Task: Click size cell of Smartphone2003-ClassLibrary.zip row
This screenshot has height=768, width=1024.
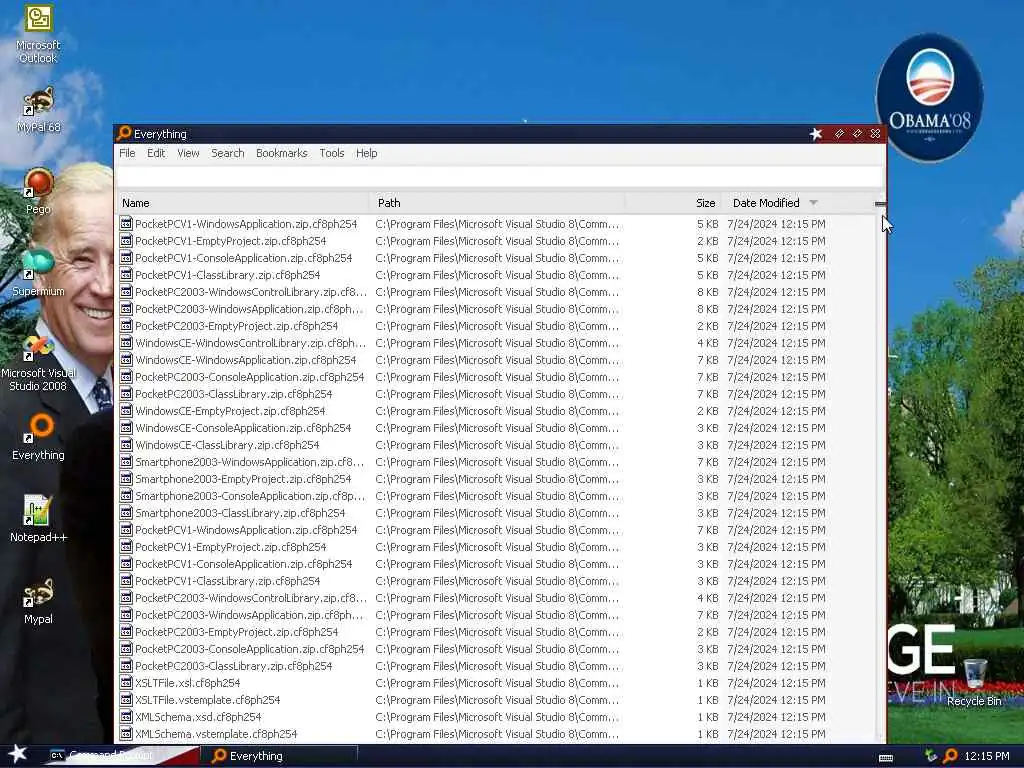Action: [707, 513]
